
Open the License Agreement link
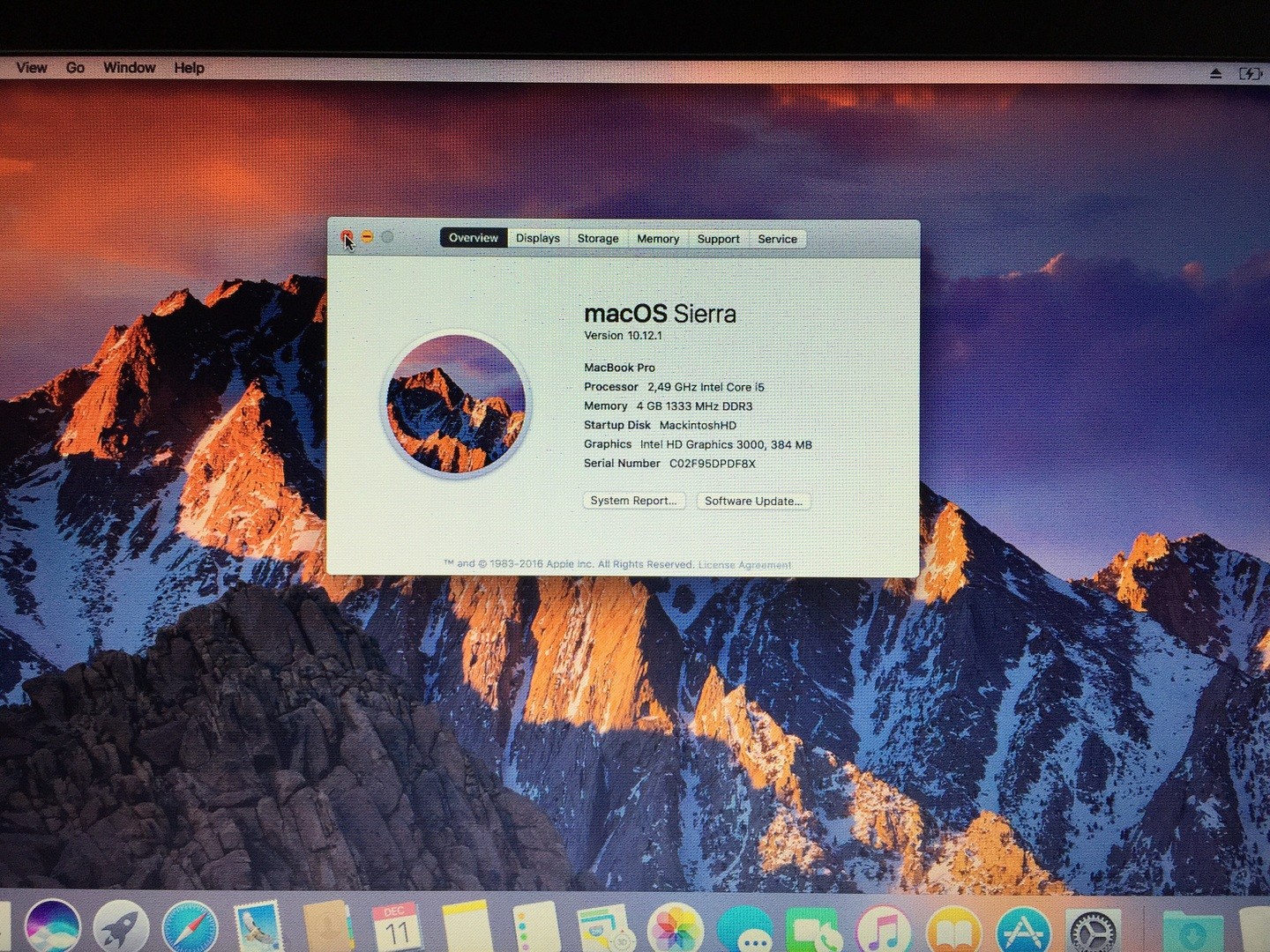(744, 565)
